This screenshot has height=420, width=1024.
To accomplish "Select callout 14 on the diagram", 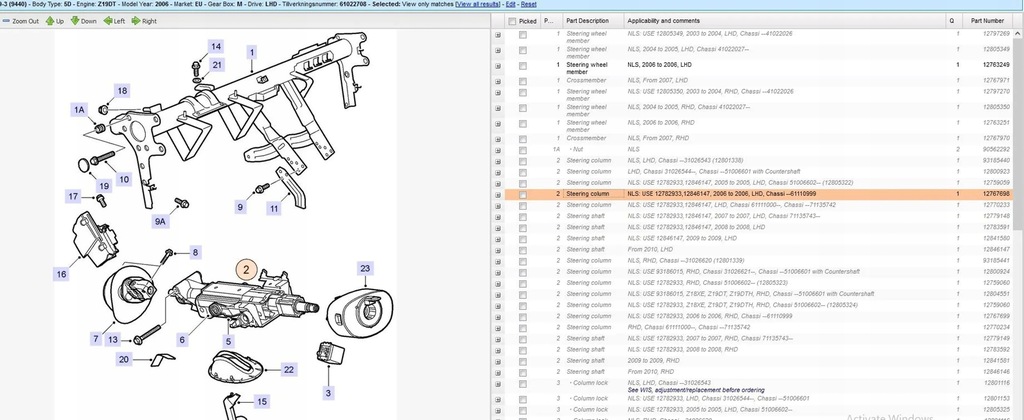I will pos(216,46).
